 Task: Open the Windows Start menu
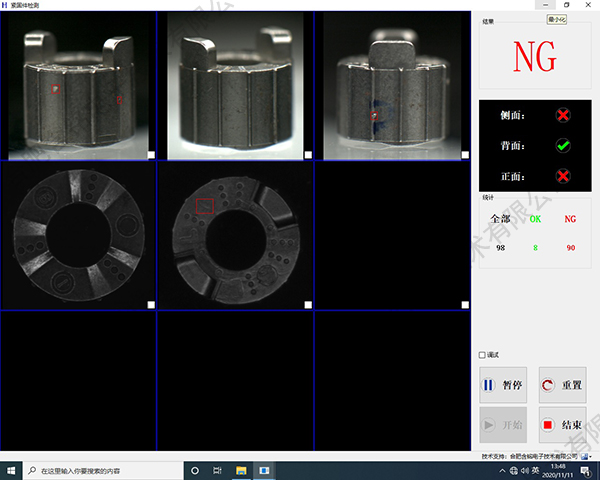pyautogui.click(x=11, y=470)
